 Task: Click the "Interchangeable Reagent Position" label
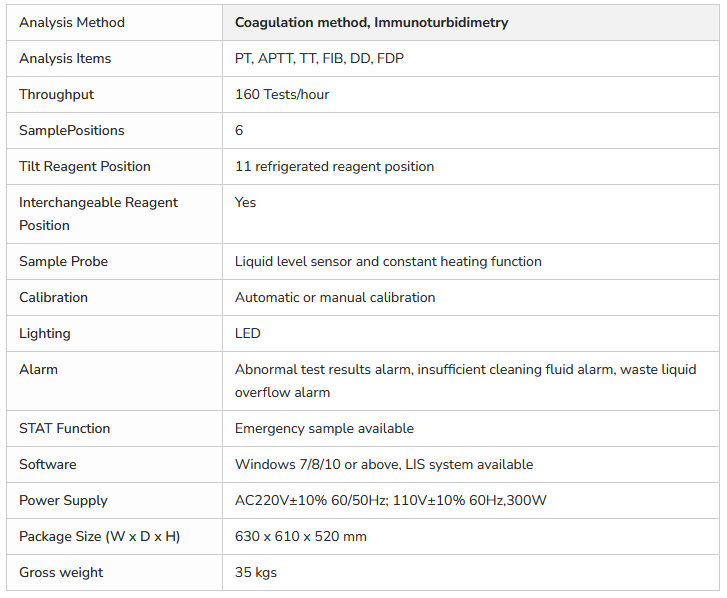tap(98, 213)
